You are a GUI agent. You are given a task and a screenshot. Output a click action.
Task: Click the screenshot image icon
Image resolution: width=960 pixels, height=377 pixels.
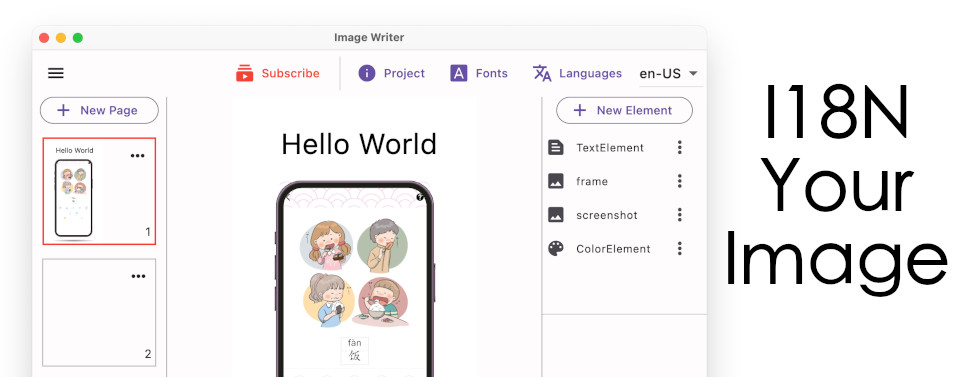tap(555, 215)
